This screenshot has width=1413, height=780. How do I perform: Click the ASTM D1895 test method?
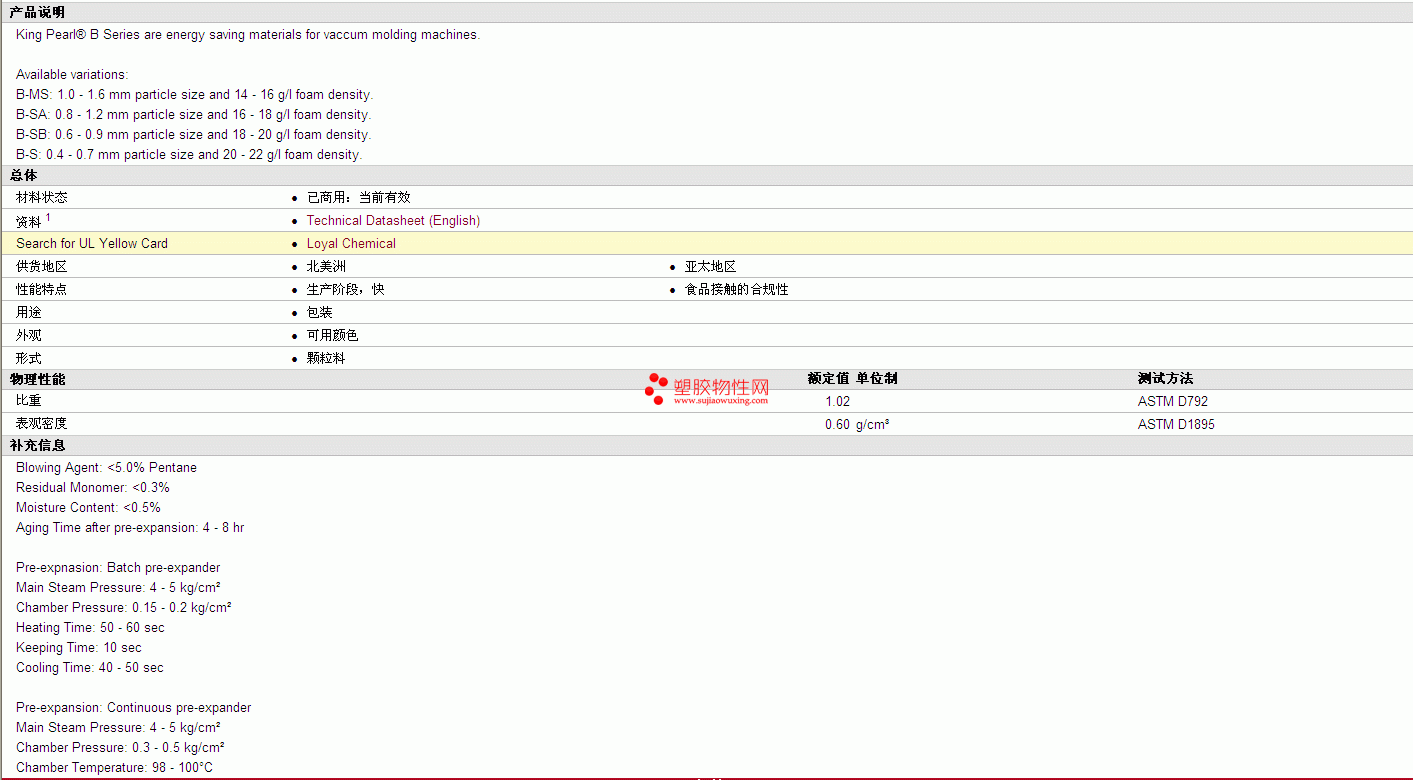pos(1177,424)
